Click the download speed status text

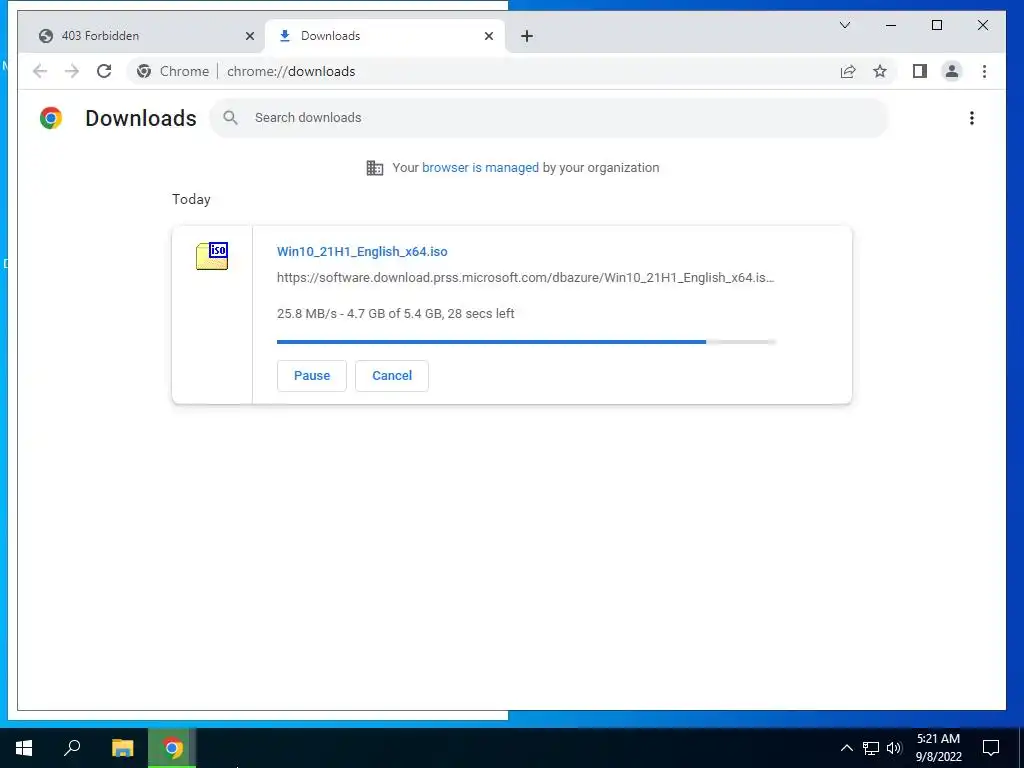click(x=396, y=313)
